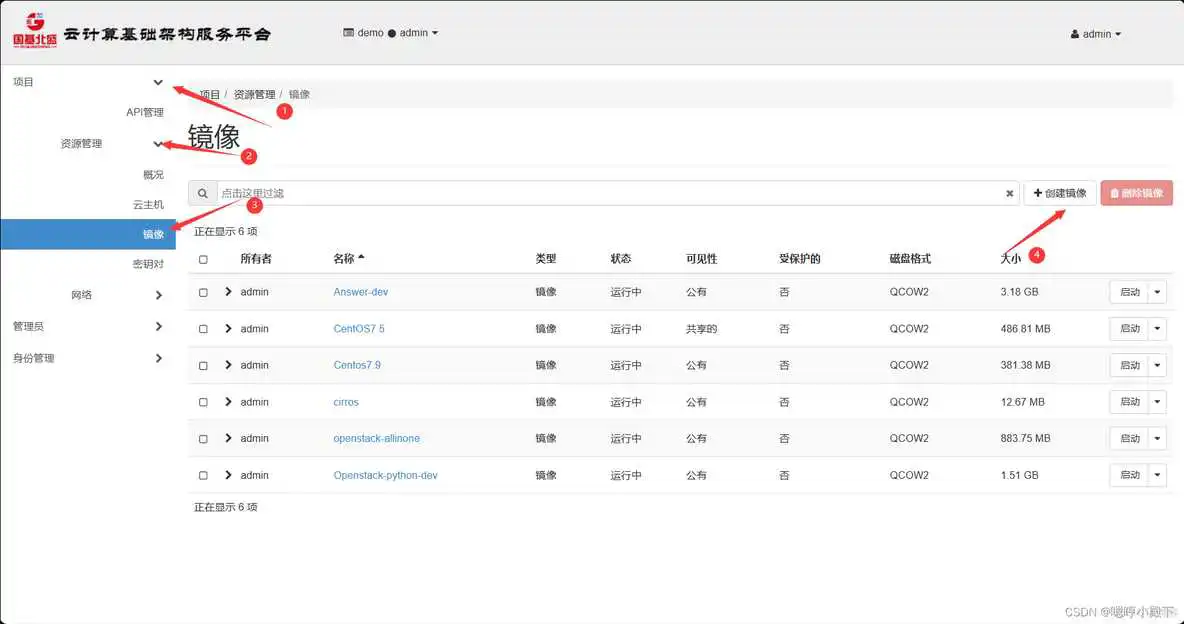Click the 启动 button for cirros image

(x=1131, y=401)
